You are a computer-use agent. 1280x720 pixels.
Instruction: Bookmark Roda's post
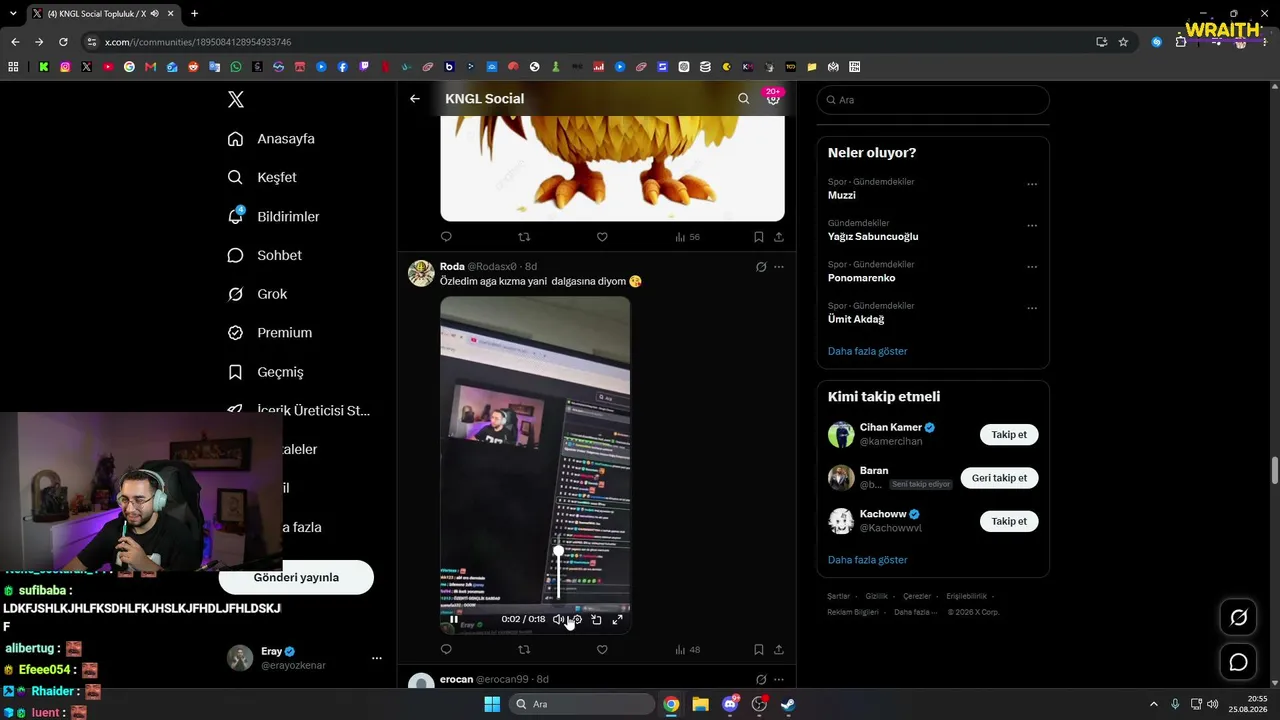(x=759, y=650)
